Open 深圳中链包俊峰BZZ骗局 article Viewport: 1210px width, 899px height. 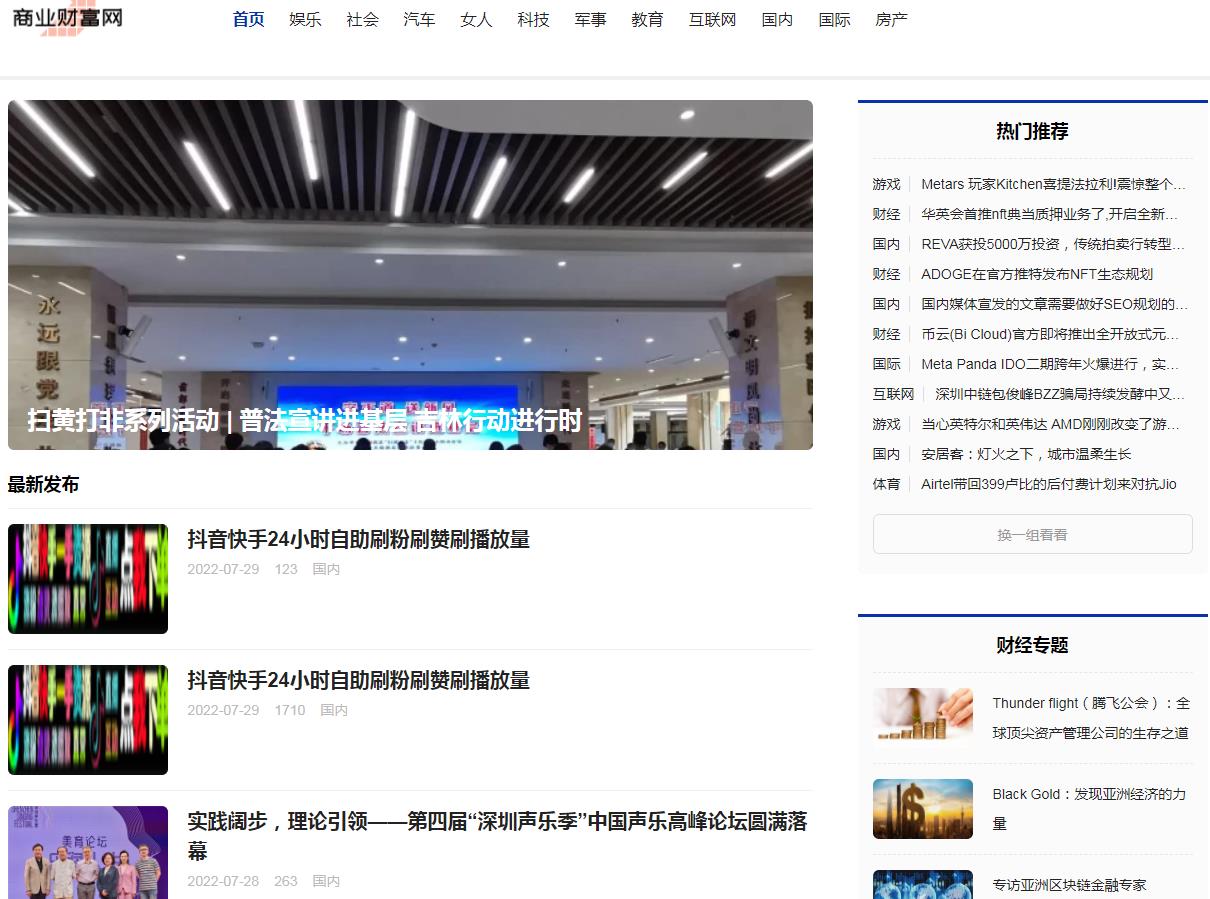[1061, 394]
